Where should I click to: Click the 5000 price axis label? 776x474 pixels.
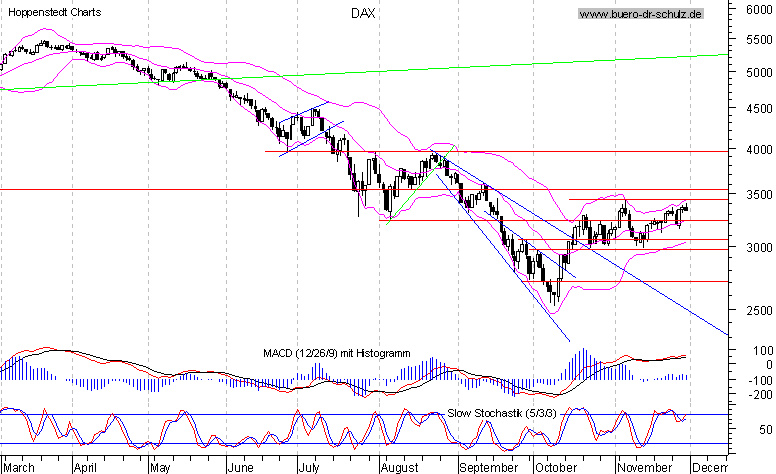pos(759,73)
